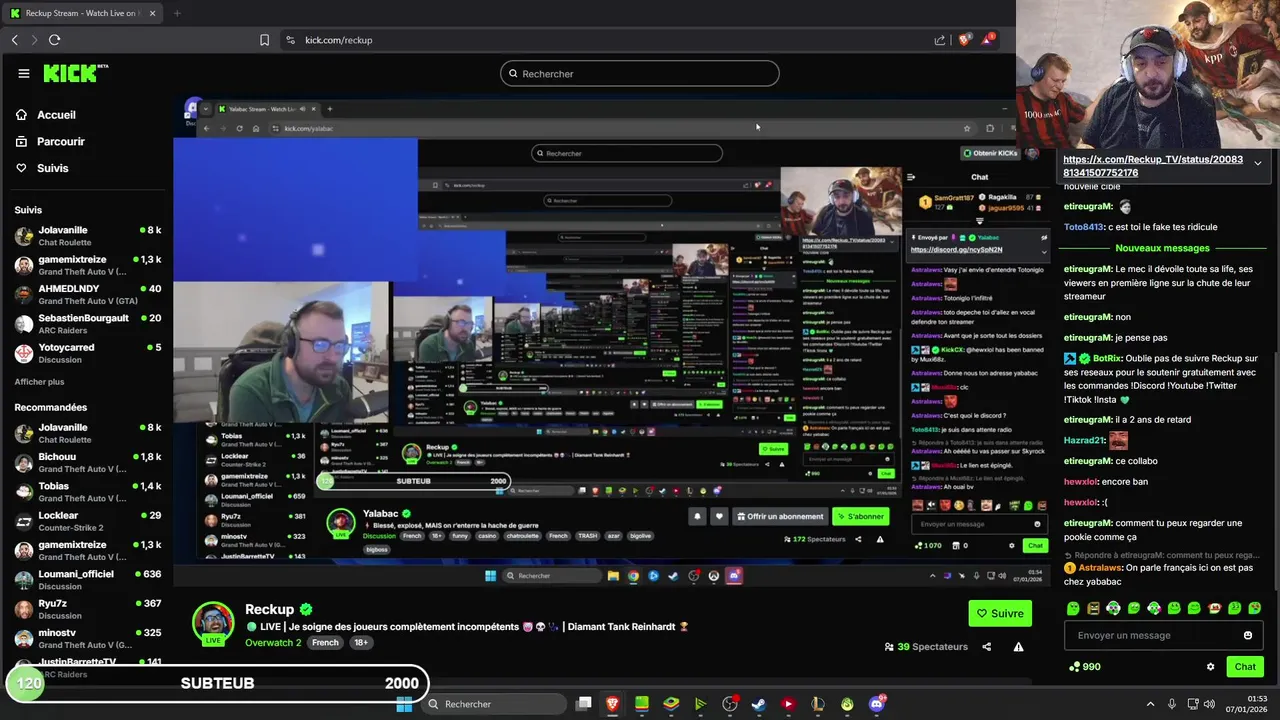The image size is (1280, 720).
Task: Open Discord from the taskbar
Action: (x=877, y=704)
